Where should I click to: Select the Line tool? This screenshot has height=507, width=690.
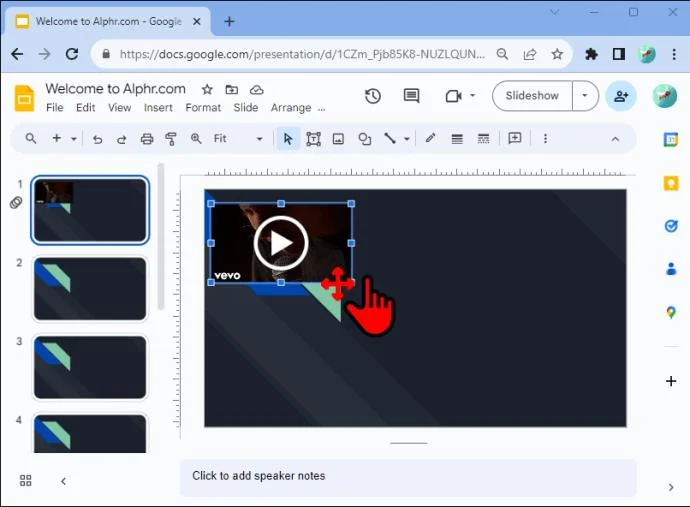tap(390, 139)
